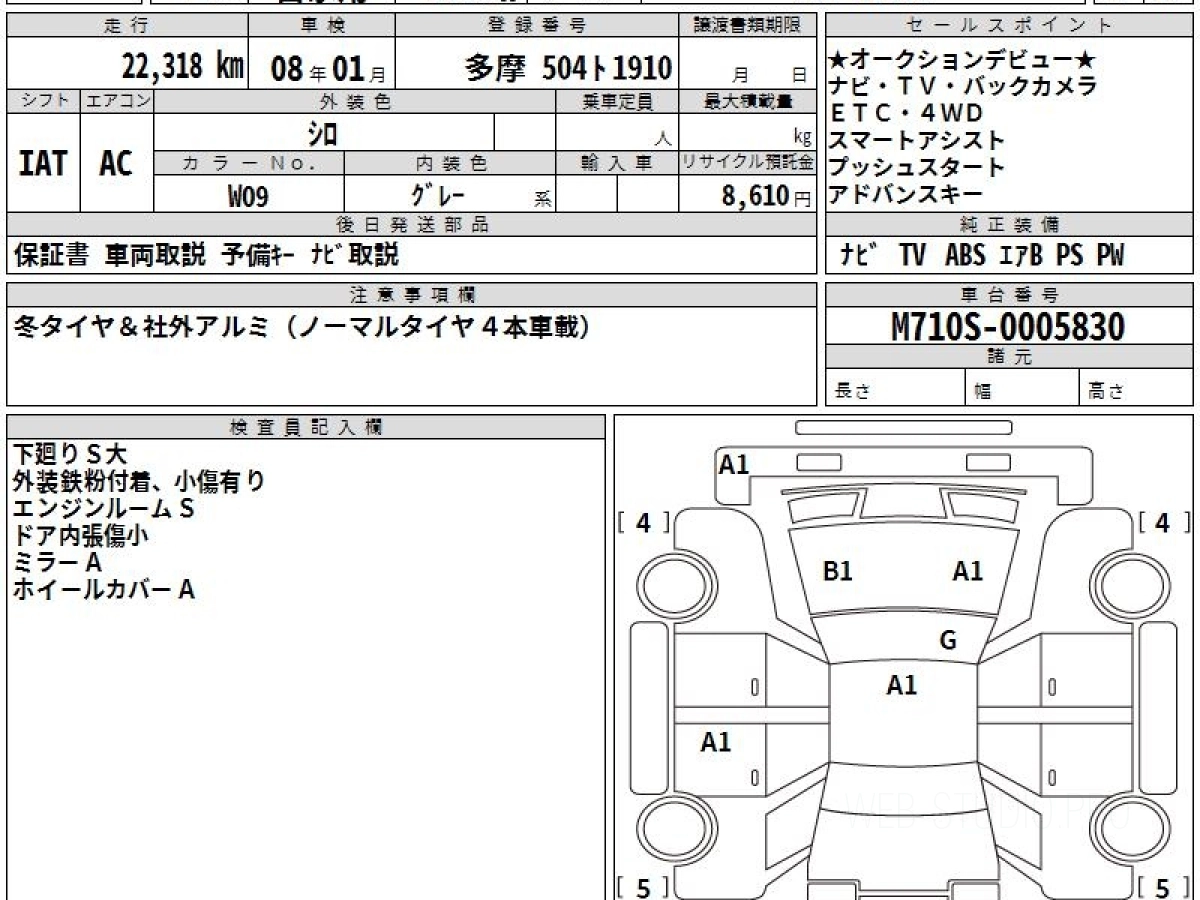The image size is (1200, 900).
Task: Click 純正装備 section header
Action: (1010, 224)
